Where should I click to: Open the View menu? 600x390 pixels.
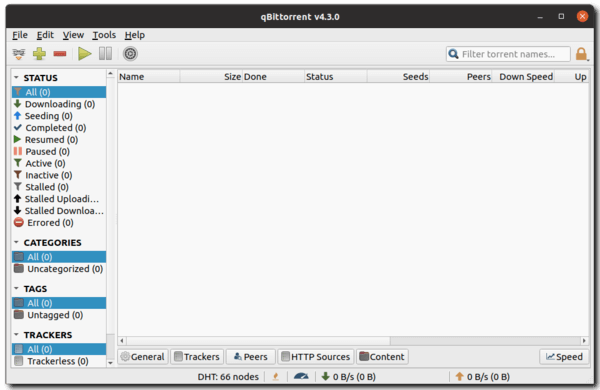click(73, 35)
